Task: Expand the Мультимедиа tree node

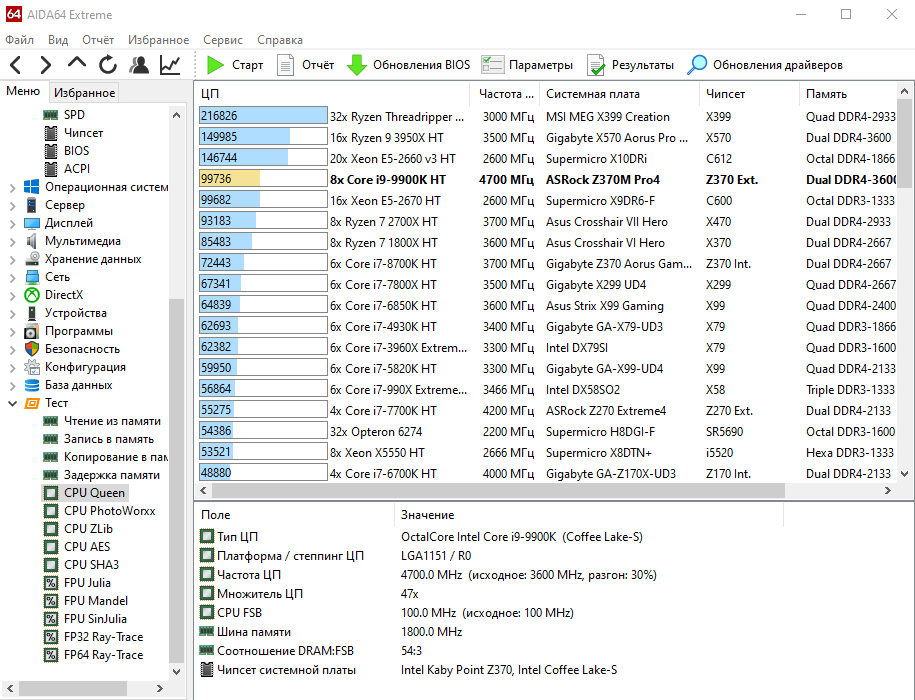Action: tap(12, 241)
